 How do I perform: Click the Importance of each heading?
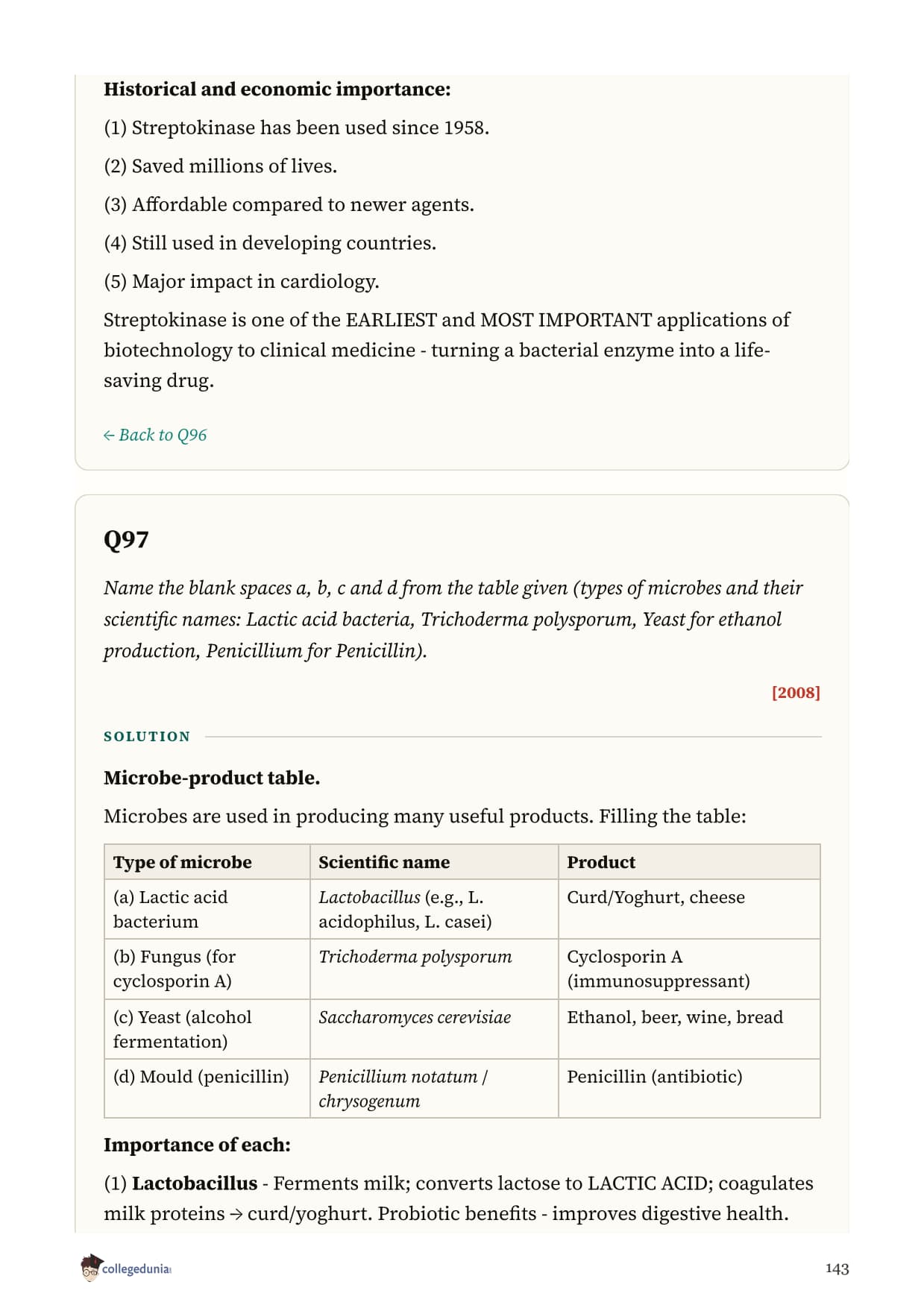[197, 1145]
